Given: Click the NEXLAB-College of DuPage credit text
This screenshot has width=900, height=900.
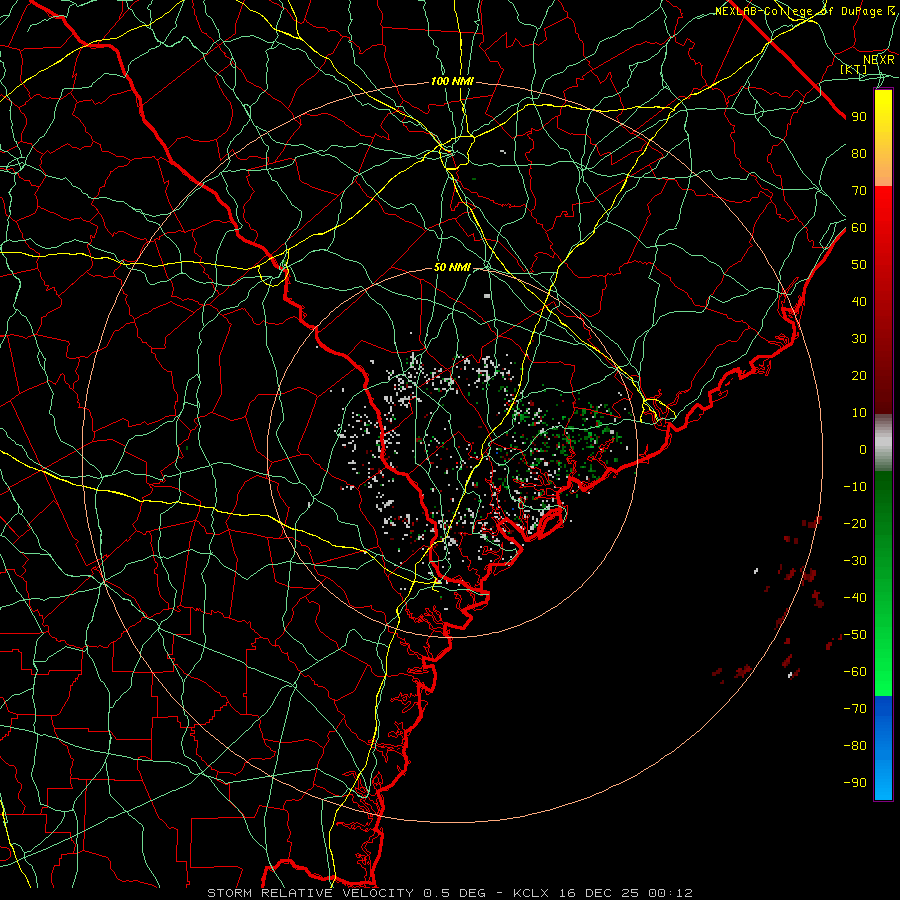Looking at the screenshot, I should [x=804, y=11].
